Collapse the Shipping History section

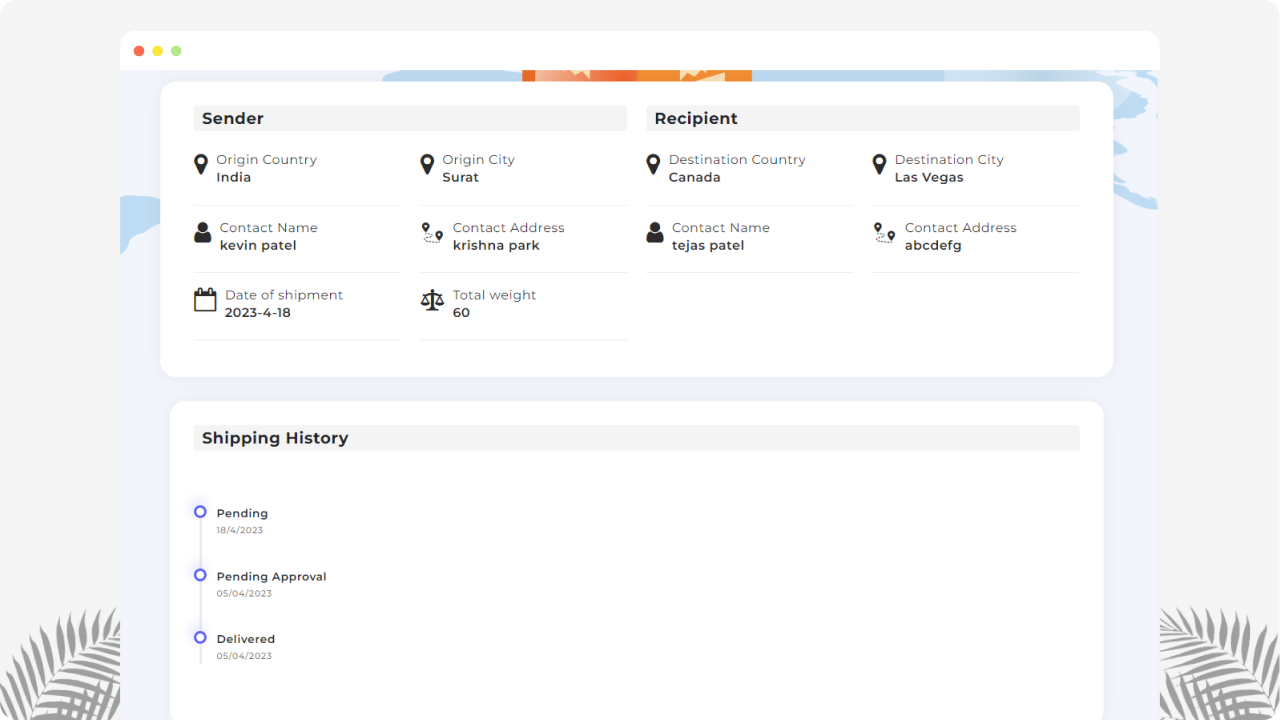tap(636, 438)
